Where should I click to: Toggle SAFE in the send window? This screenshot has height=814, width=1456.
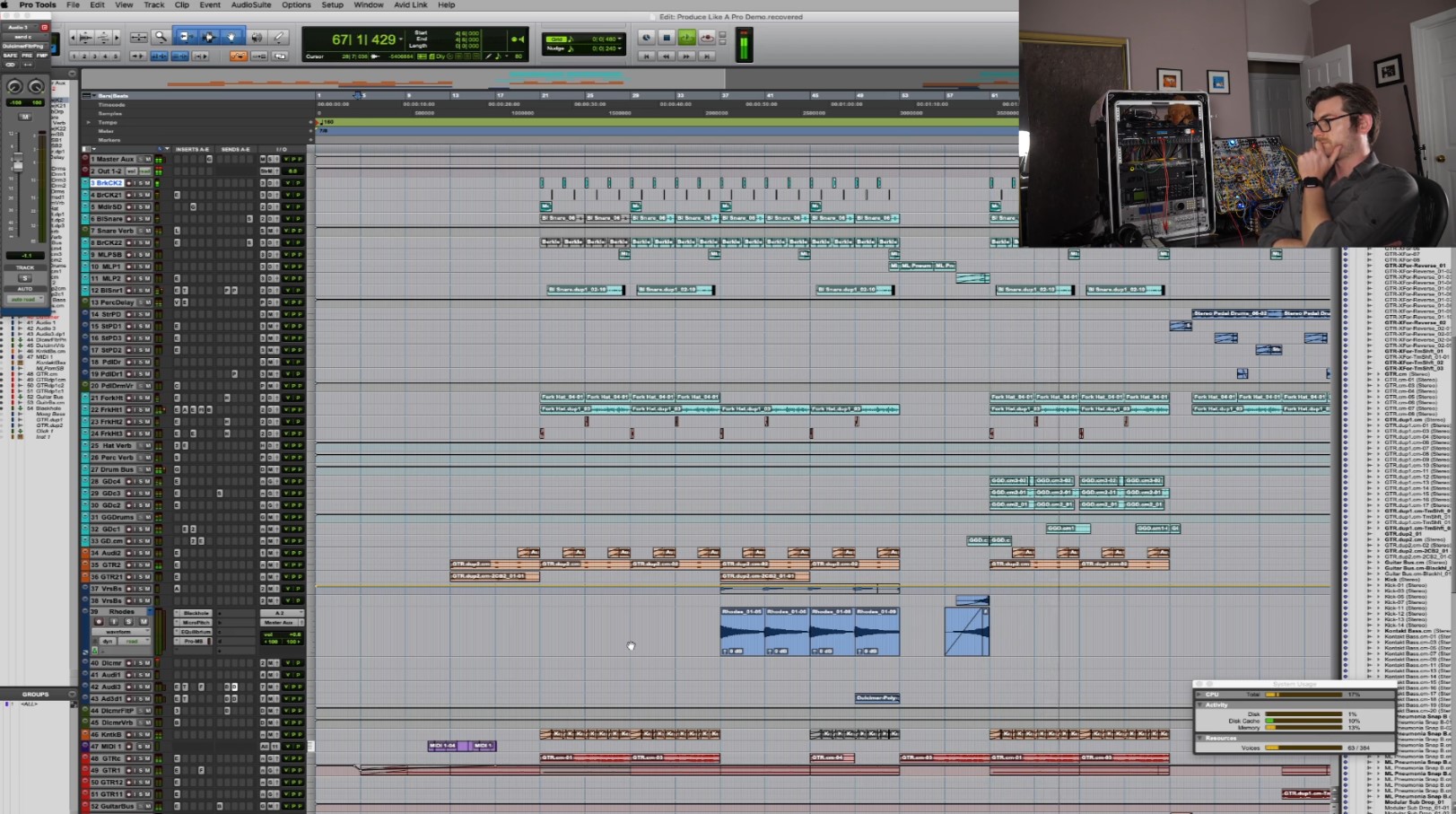coord(10,56)
